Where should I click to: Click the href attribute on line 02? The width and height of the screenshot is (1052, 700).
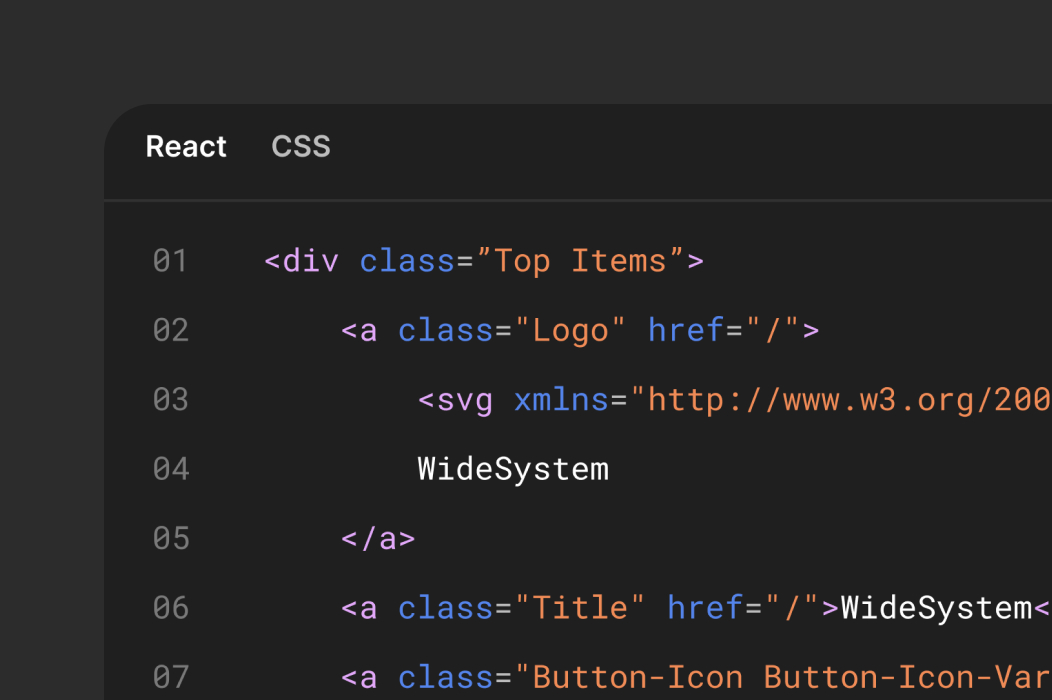pos(686,330)
